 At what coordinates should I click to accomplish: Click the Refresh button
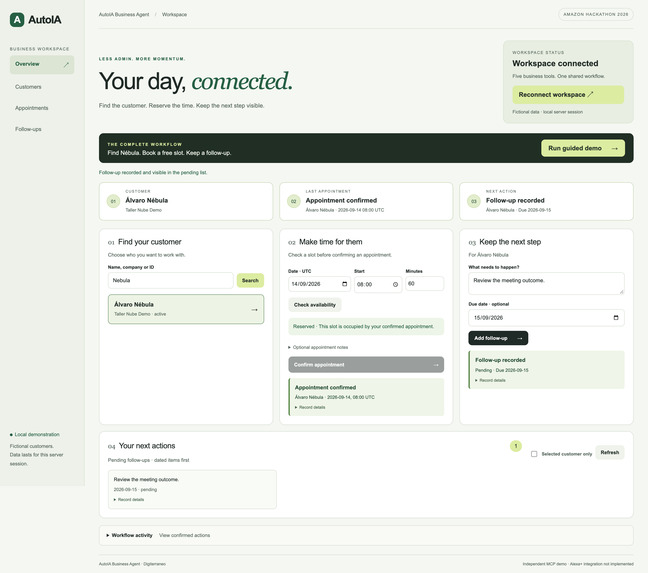pos(610,452)
